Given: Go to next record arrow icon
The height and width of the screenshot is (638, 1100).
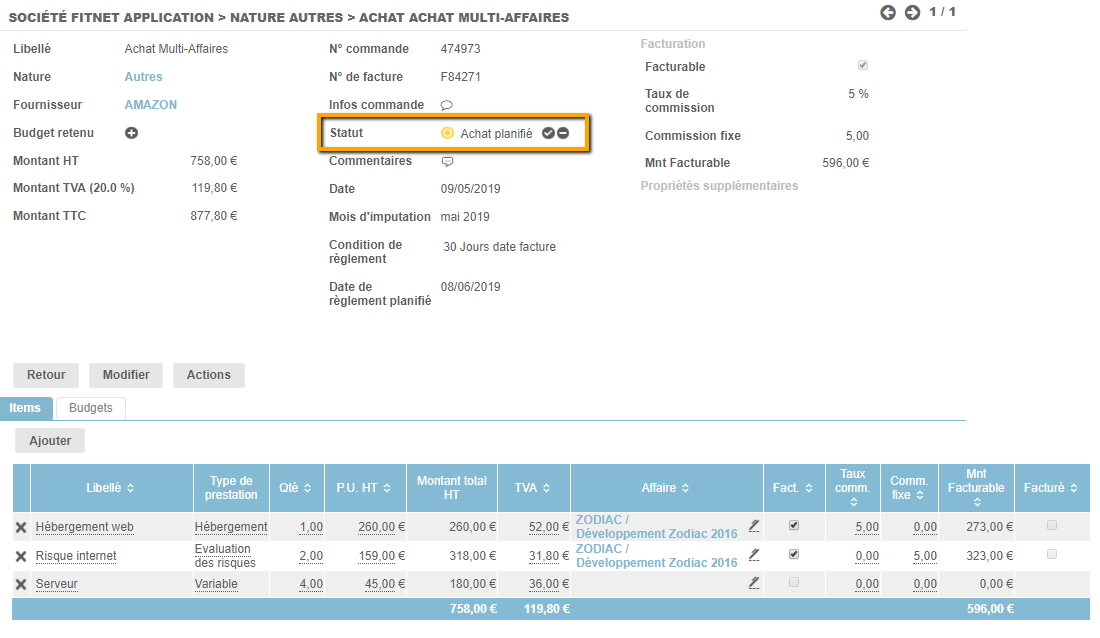Looking at the screenshot, I should pos(912,13).
